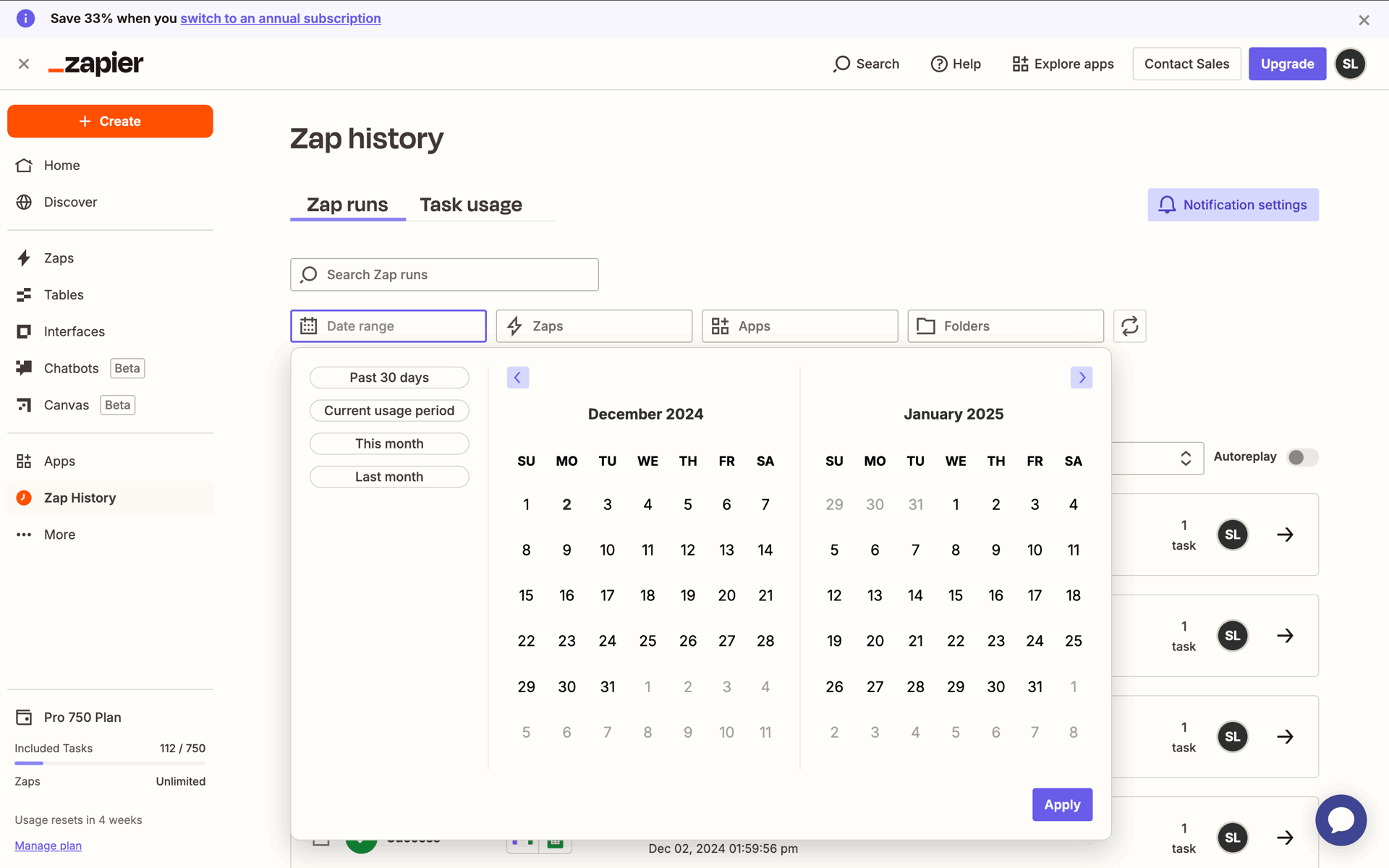Pick December 25 in the calendar

tap(647, 641)
